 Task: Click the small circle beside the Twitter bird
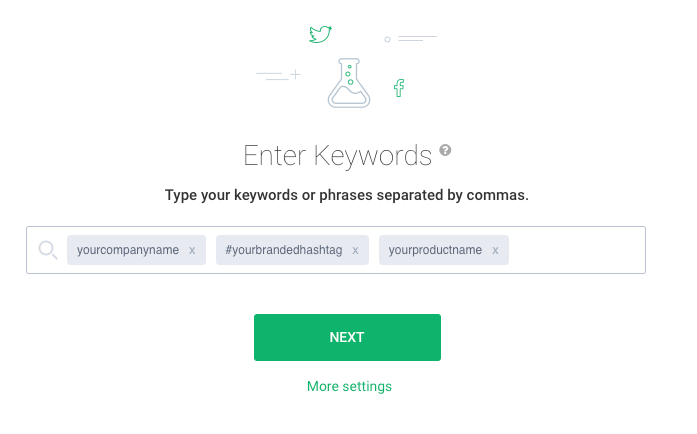(387, 39)
